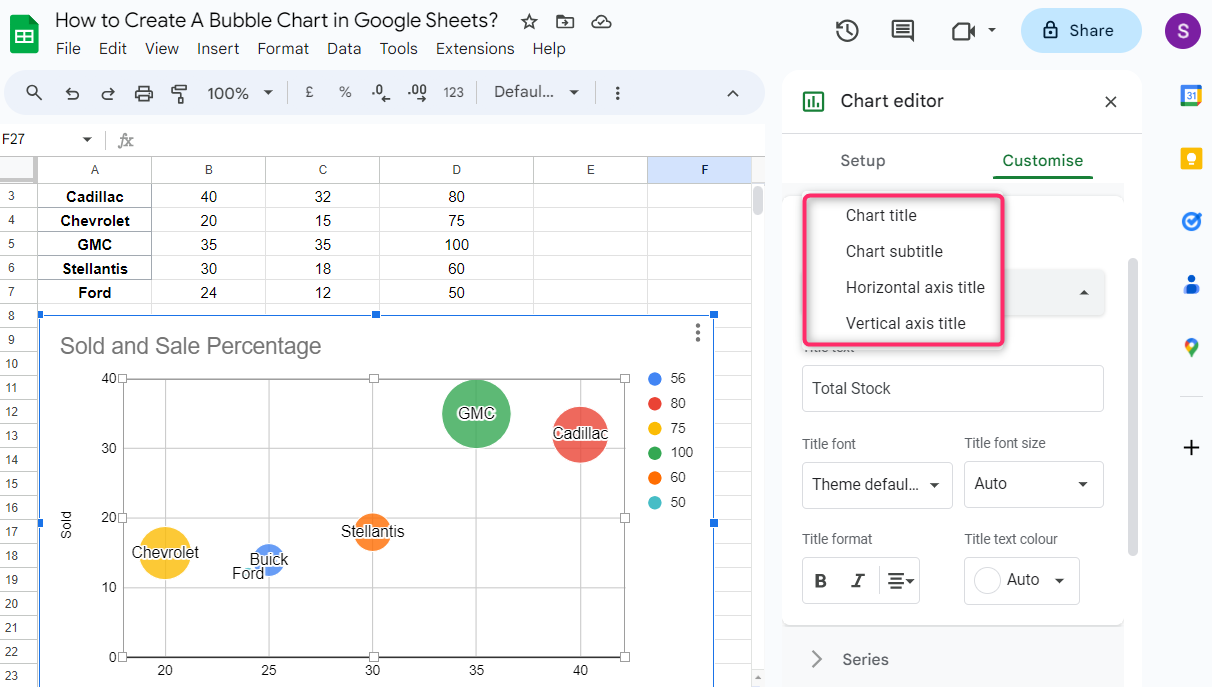Open zoom level 100% dropdown

coord(240,93)
